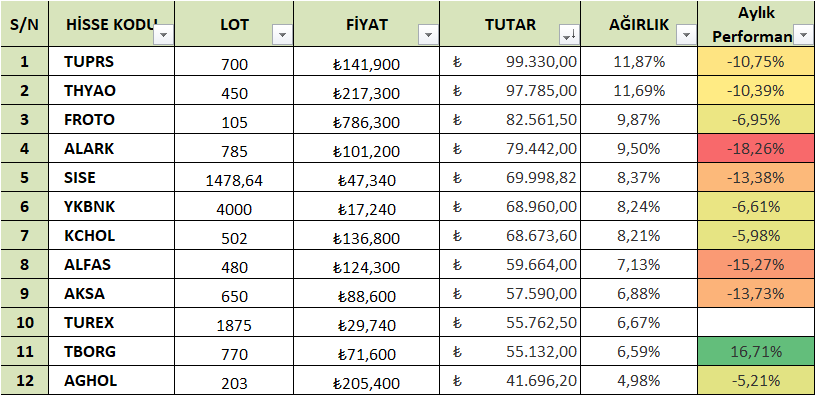Viewport: 815px width, 395px height.
Task: Click the empty TUREX performance cell
Action: [x=756, y=323]
